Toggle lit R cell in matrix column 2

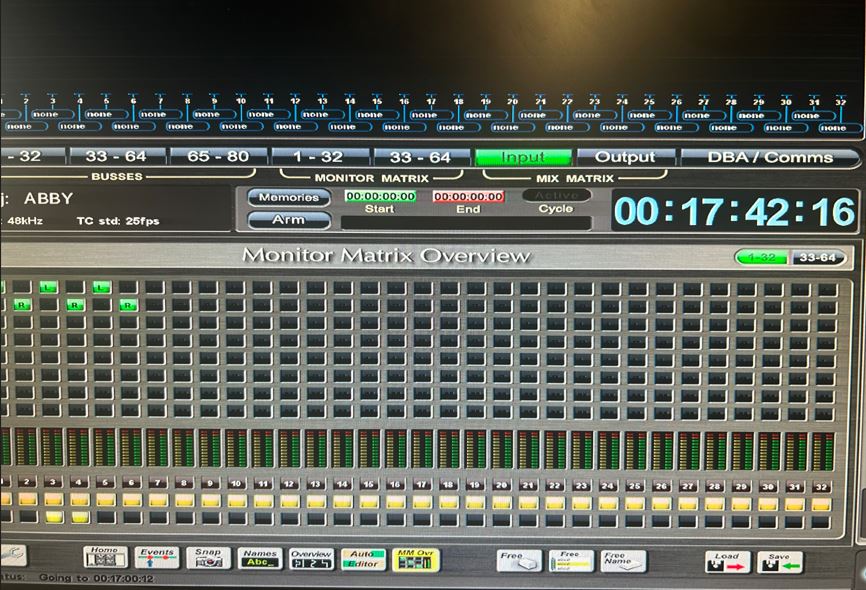click(22, 305)
